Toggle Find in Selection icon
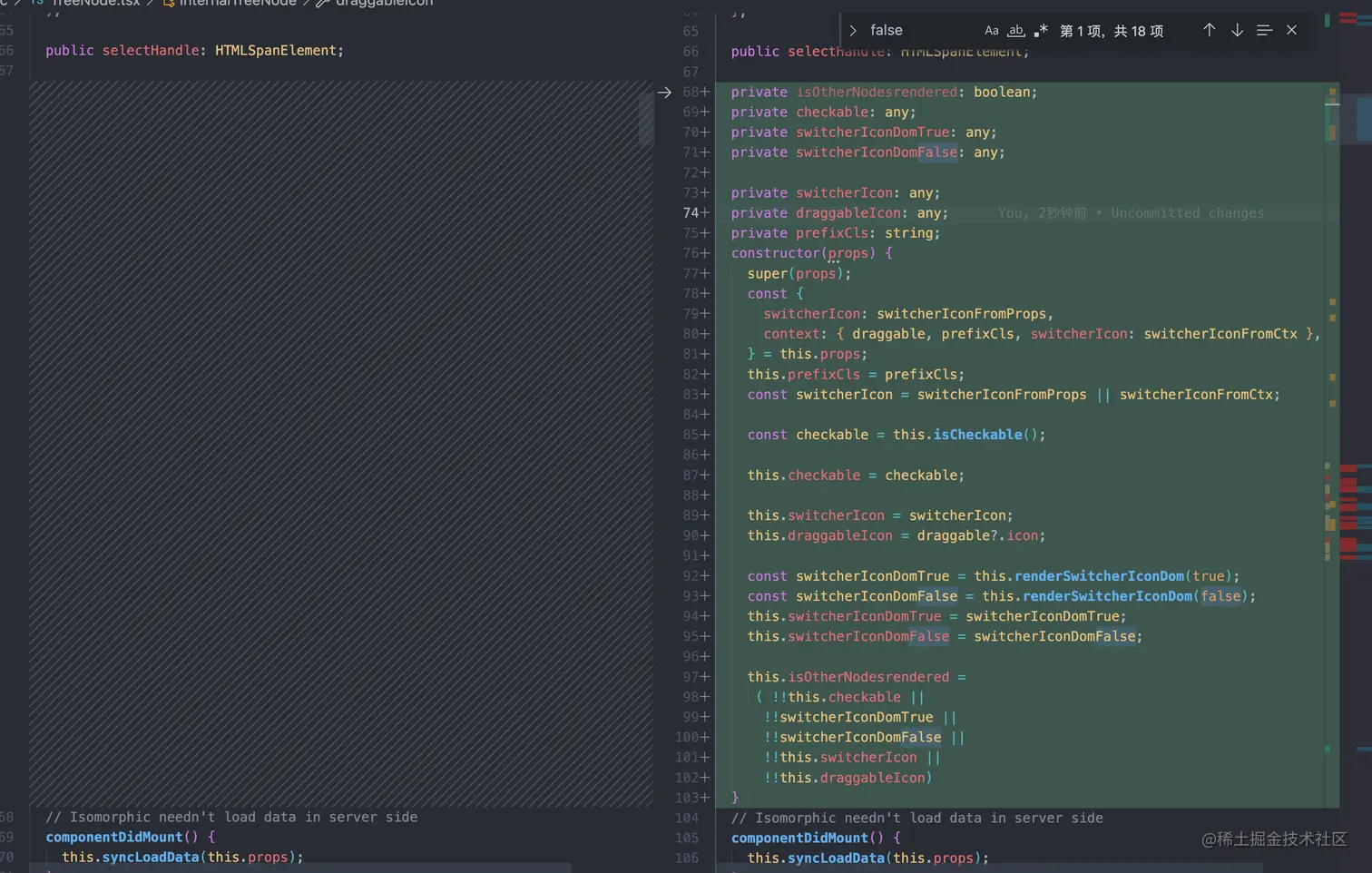The width and height of the screenshot is (1372, 873). pyautogui.click(x=1264, y=30)
